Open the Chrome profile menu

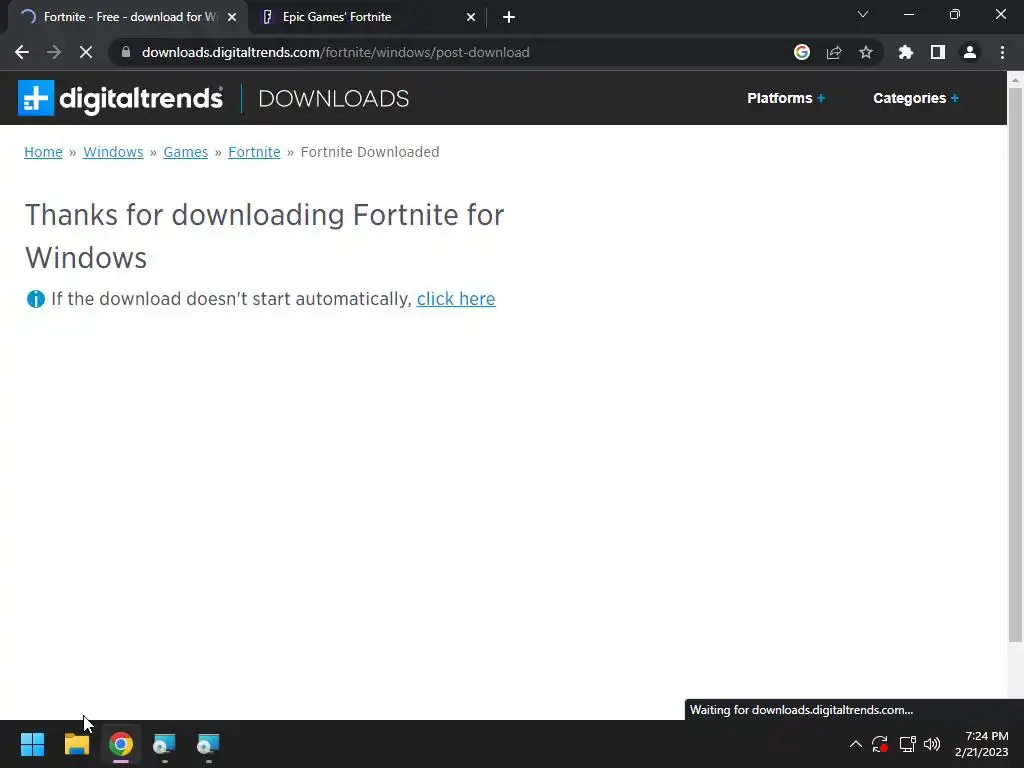click(970, 52)
